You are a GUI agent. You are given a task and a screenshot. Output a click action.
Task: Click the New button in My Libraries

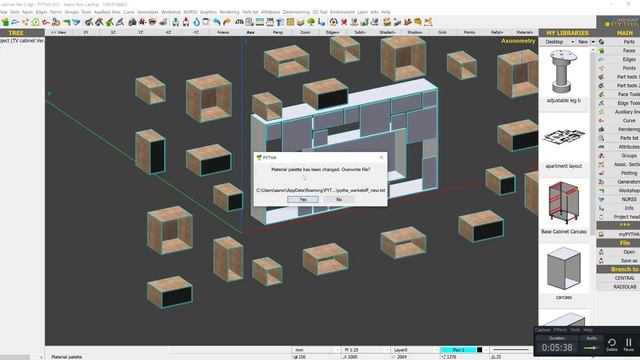pos(583,42)
